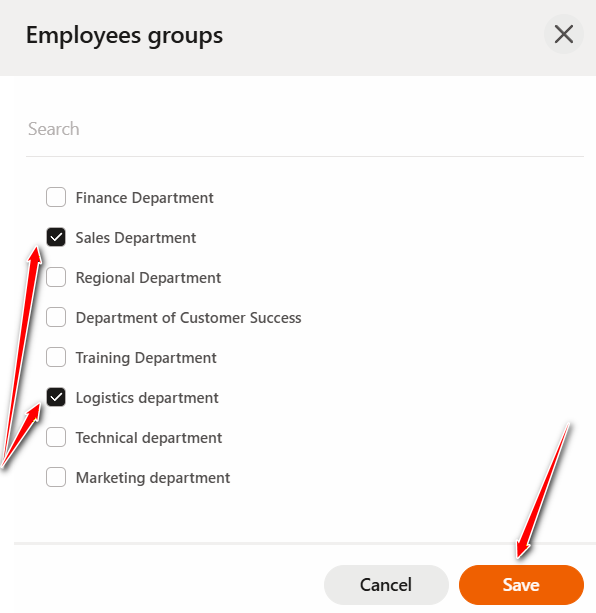Click the Cancel button

[386, 585]
